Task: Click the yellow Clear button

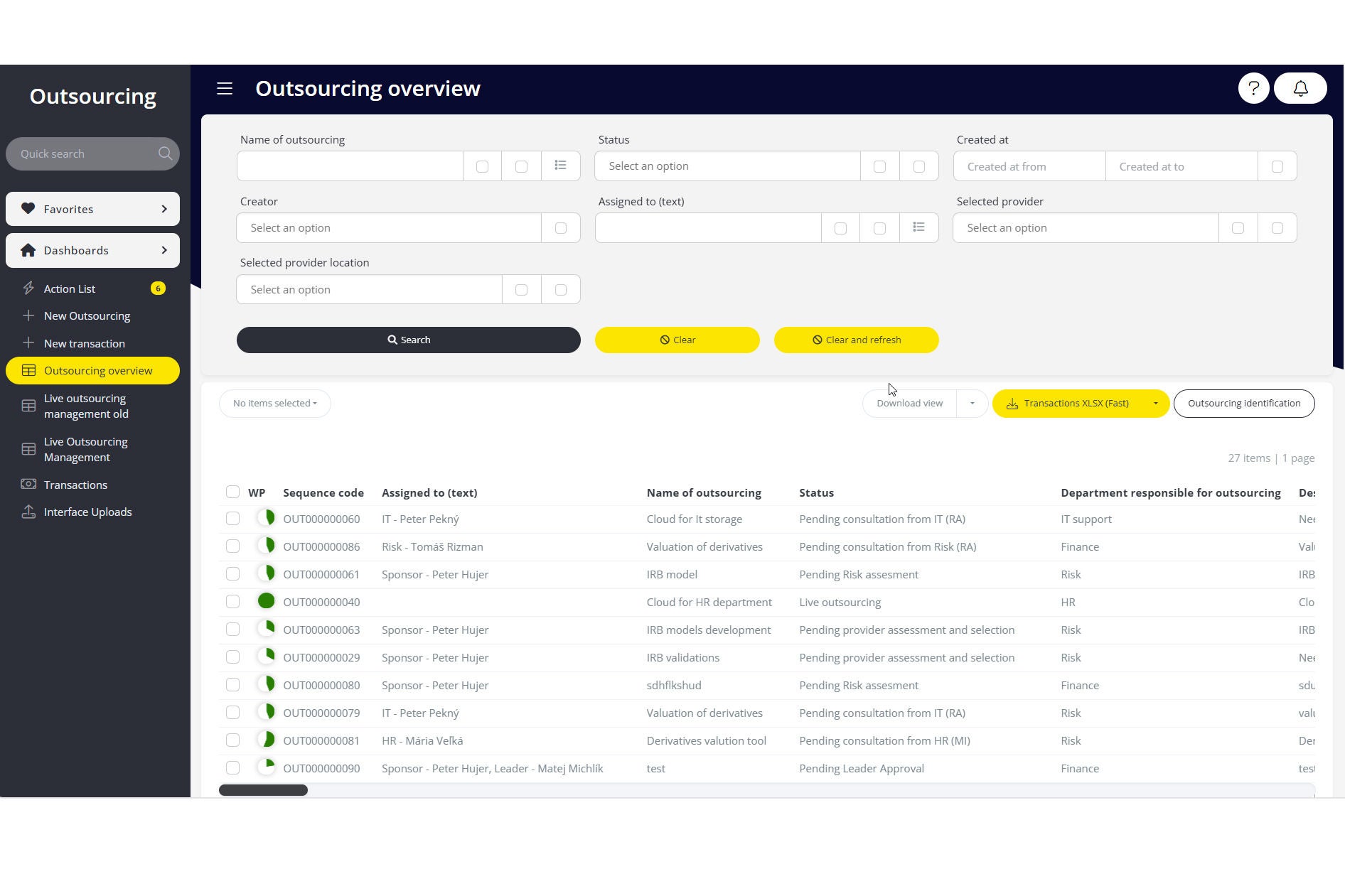Action: [x=677, y=340]
